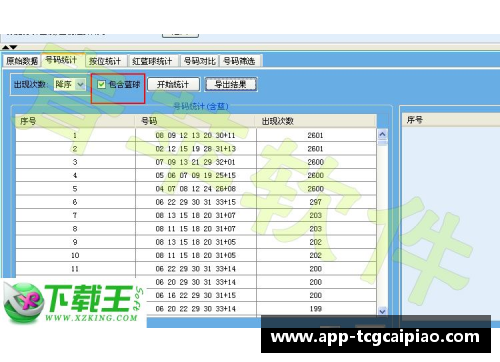Viewport: 500px width, 362px height.
Task: Click the count value 199
Action: (x=315, y=309)
